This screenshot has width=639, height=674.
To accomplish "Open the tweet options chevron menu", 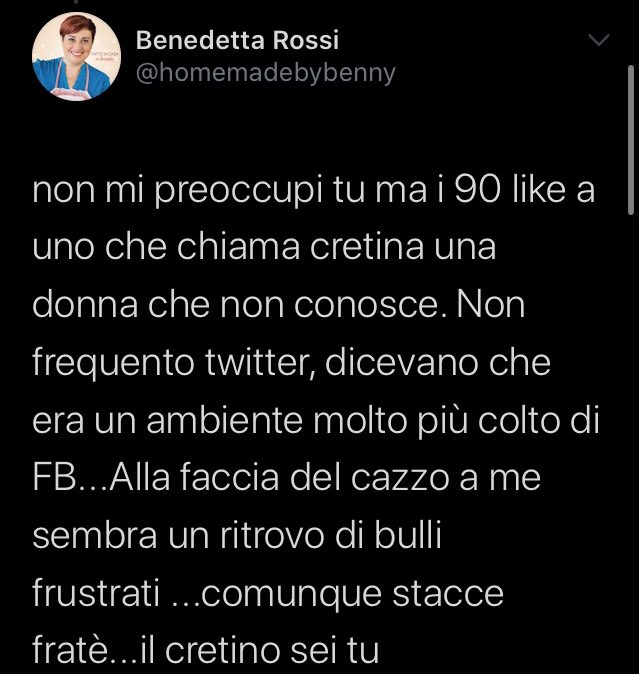I will coord(600,41).
